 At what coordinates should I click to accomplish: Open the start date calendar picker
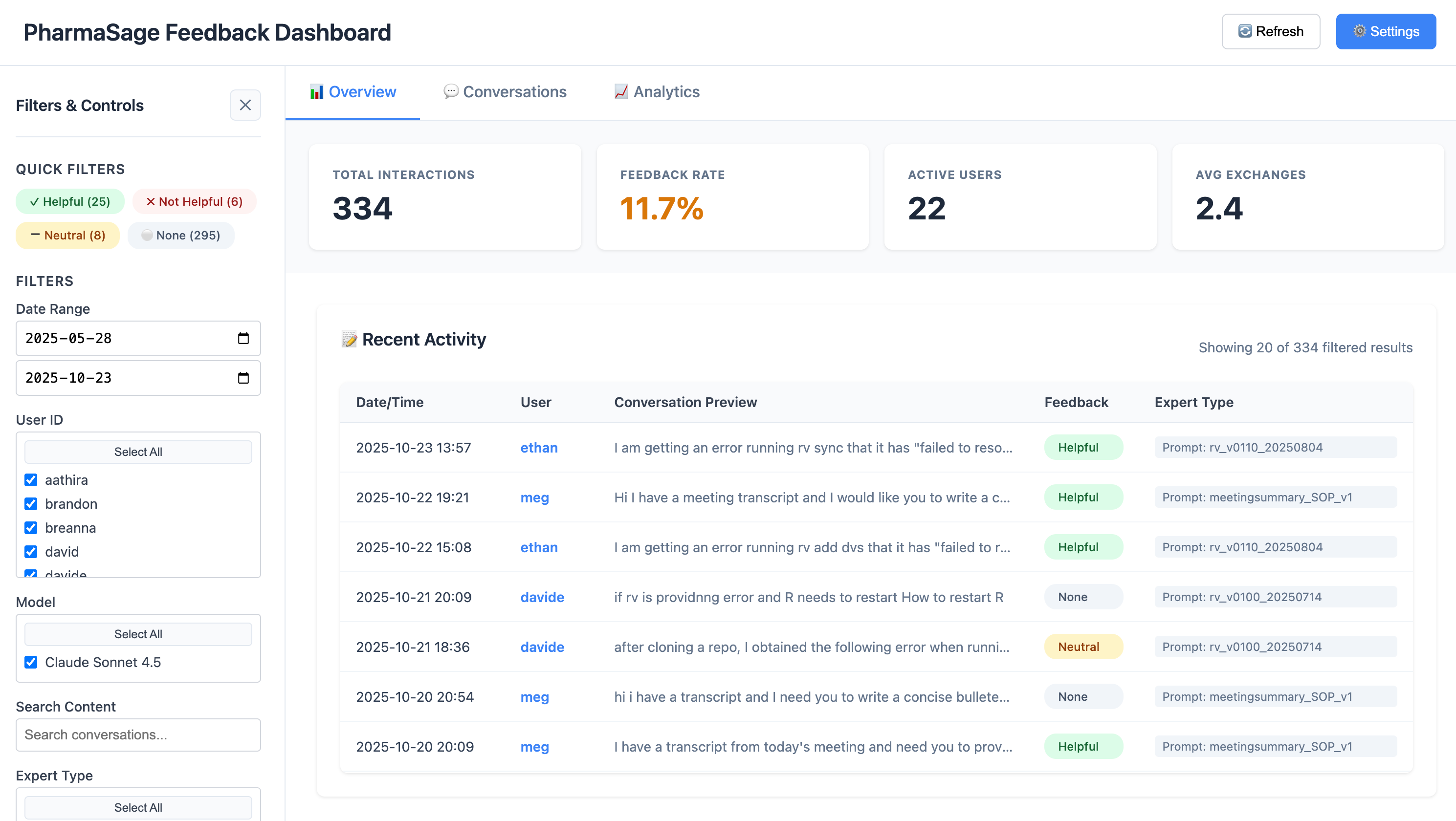243,339
